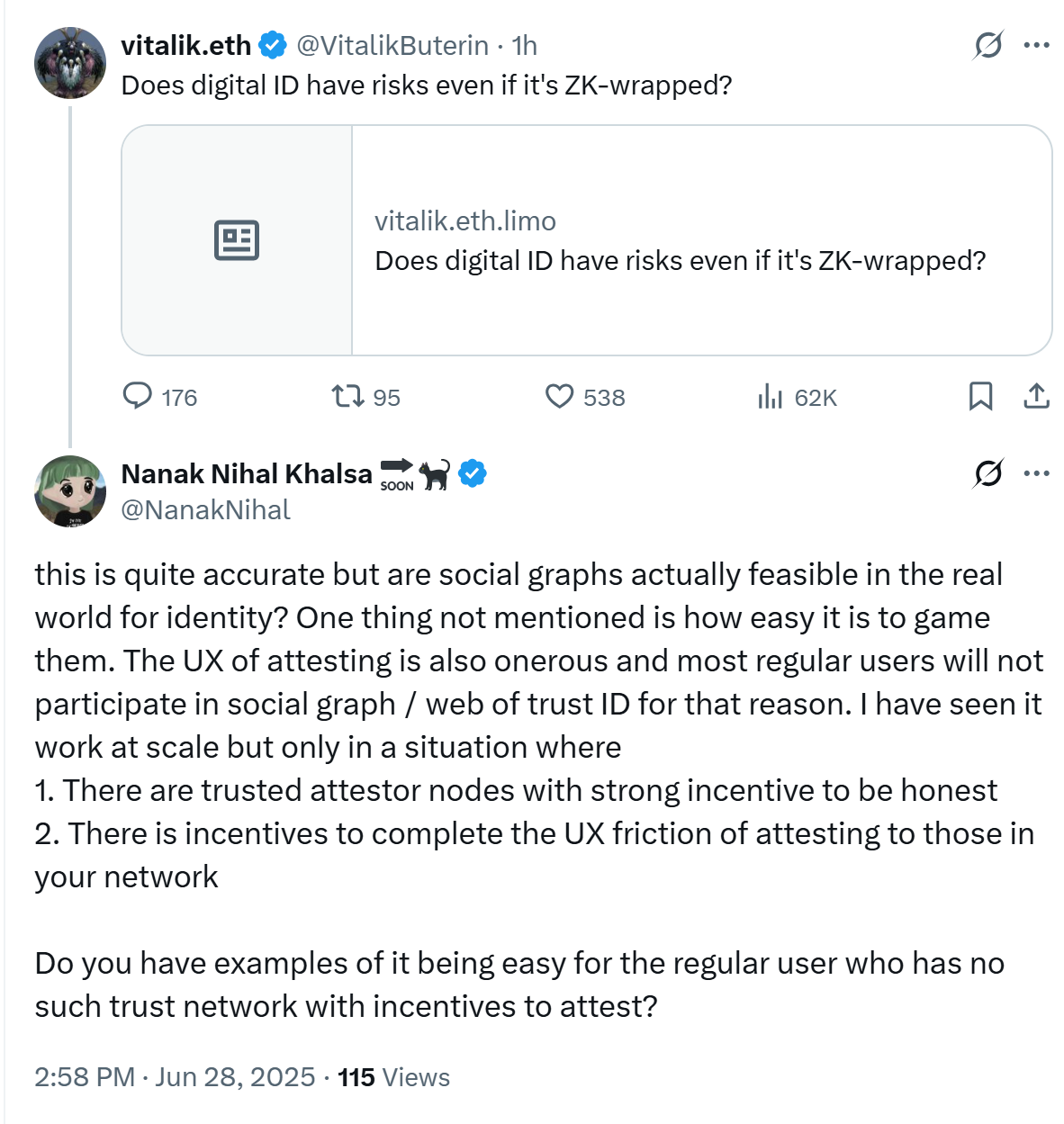Open more options menu on Vitalik's post
Image resolution: width=1064 pixels, height=1124 pixels.
1037,45
